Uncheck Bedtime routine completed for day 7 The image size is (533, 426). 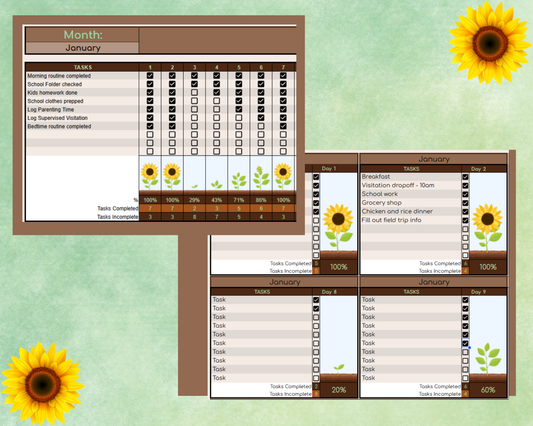[x=283, y=126]
